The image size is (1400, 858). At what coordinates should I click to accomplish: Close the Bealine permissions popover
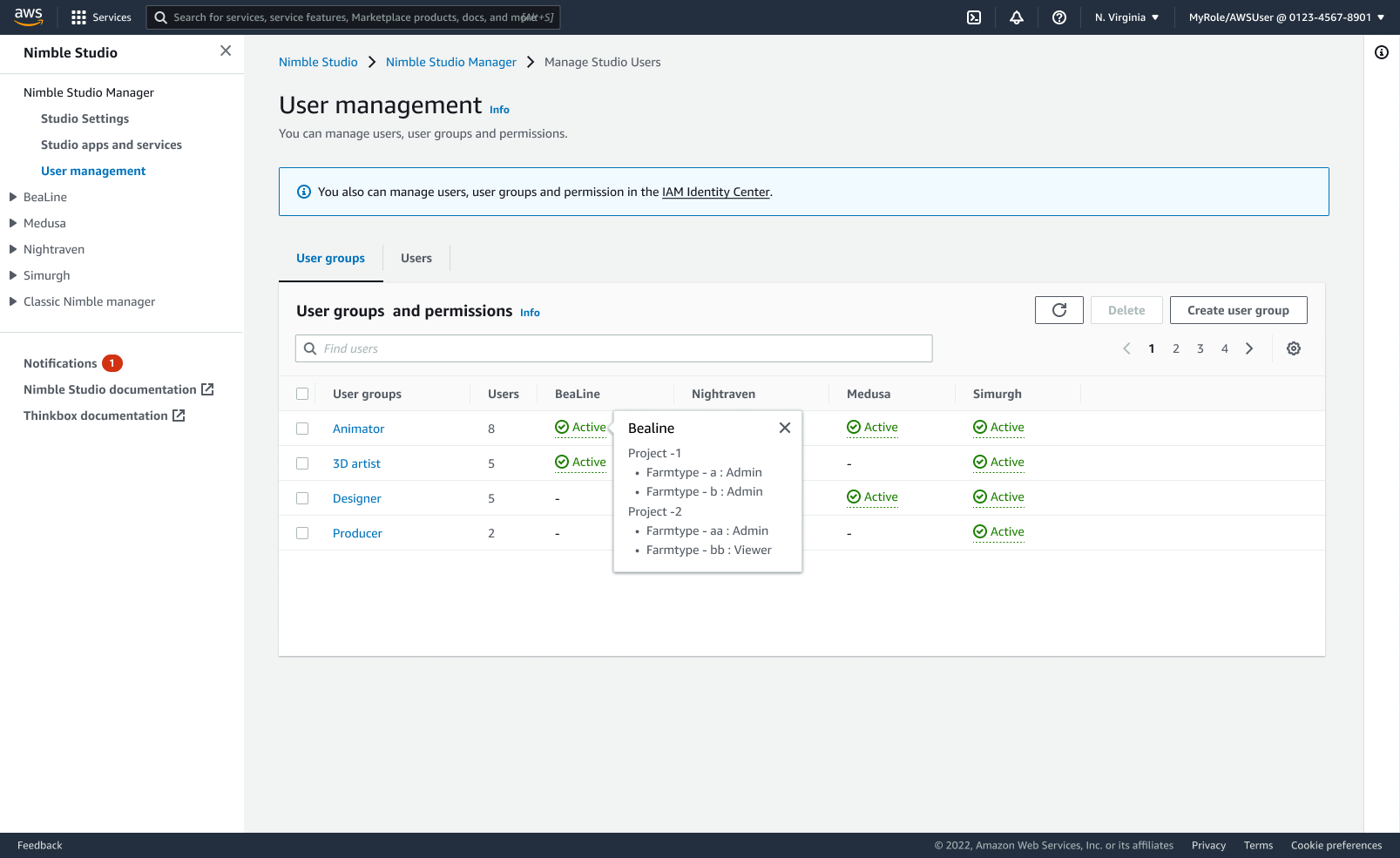tap(785, 428)
